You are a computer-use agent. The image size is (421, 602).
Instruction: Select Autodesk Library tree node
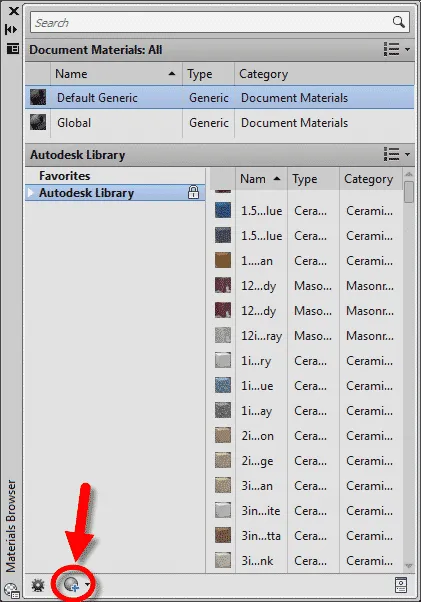tap(115, 193)
